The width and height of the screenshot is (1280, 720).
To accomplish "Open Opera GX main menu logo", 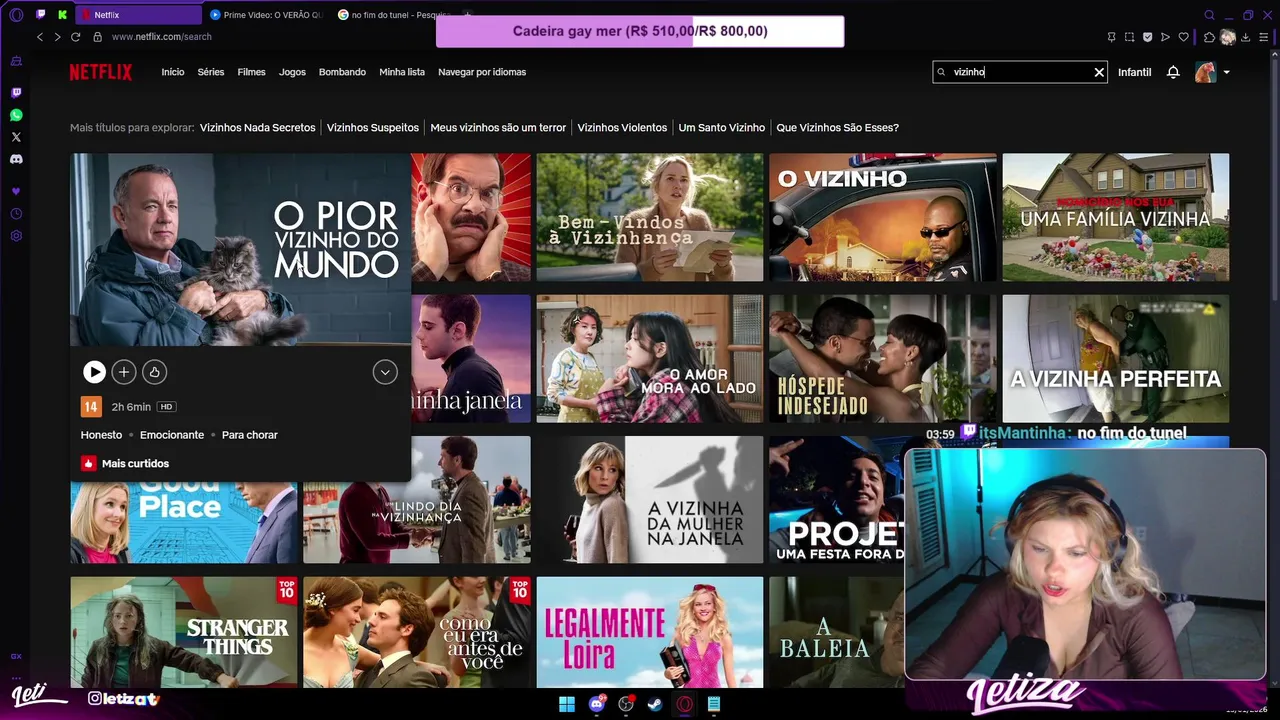I will click(16, 15).
